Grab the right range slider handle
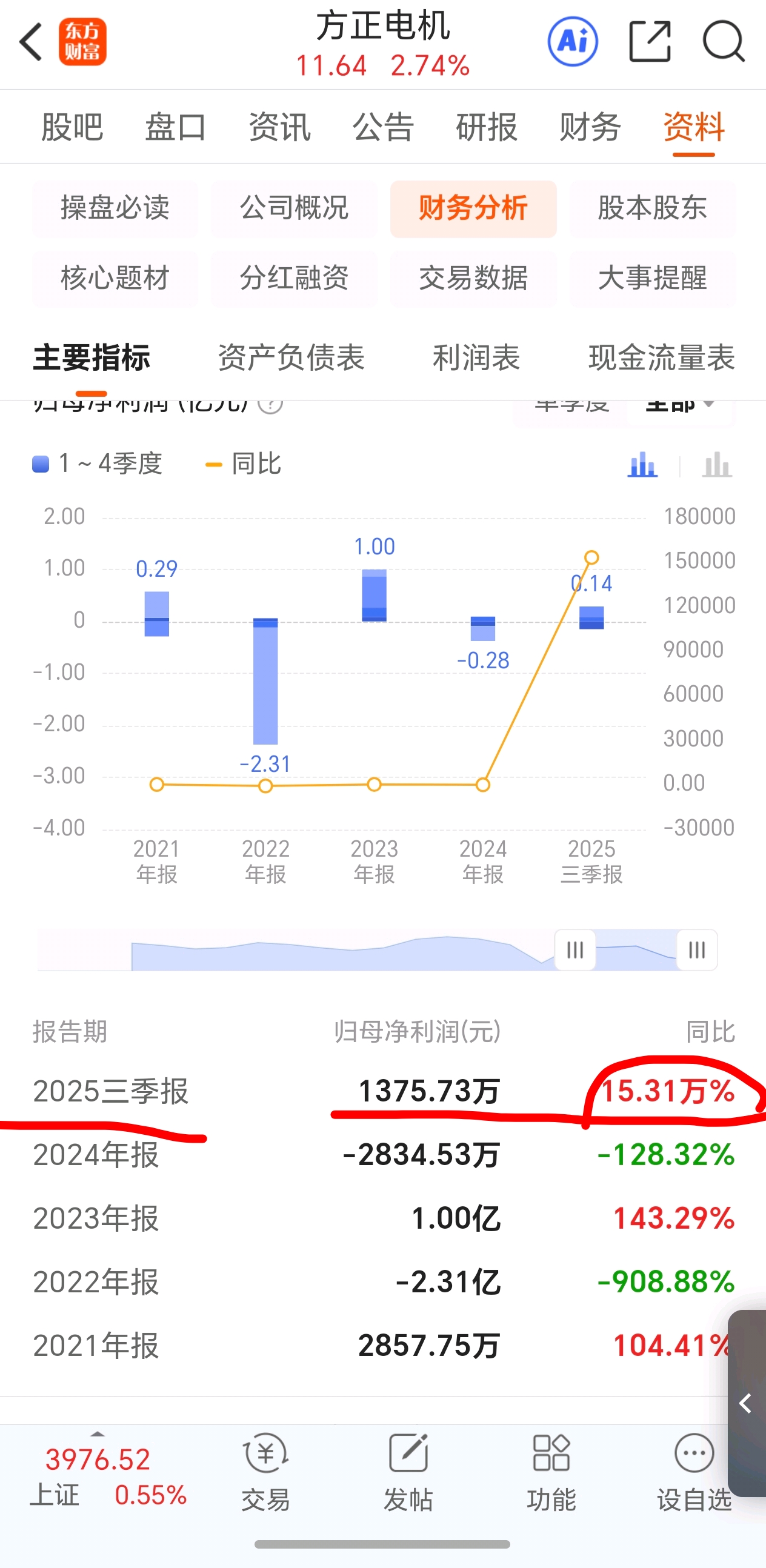 pos(696,949)
